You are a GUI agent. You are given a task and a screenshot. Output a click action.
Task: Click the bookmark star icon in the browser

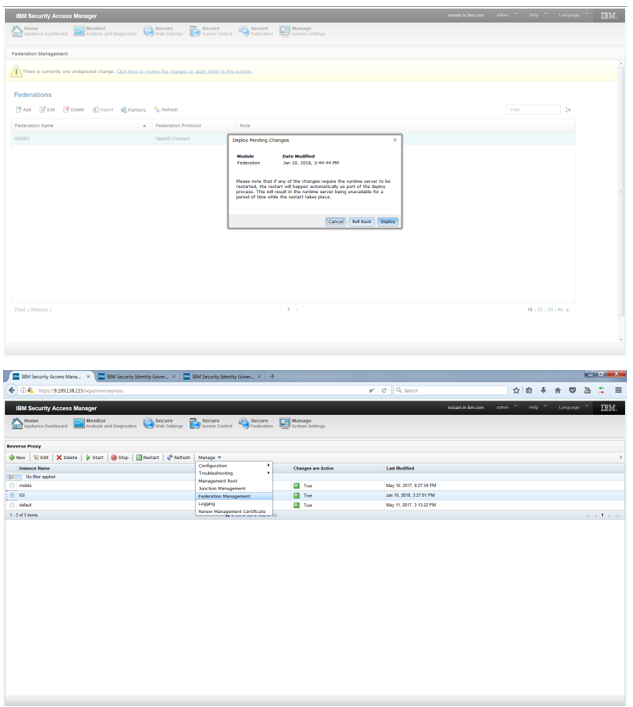[x=516, y=390]
